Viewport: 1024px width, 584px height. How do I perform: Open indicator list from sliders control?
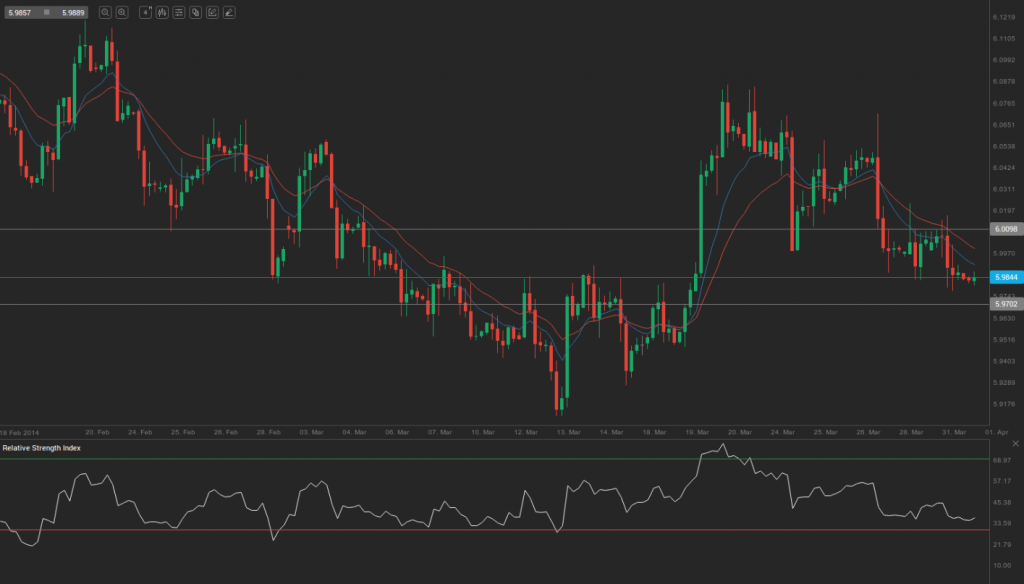[x=179, y=13]
